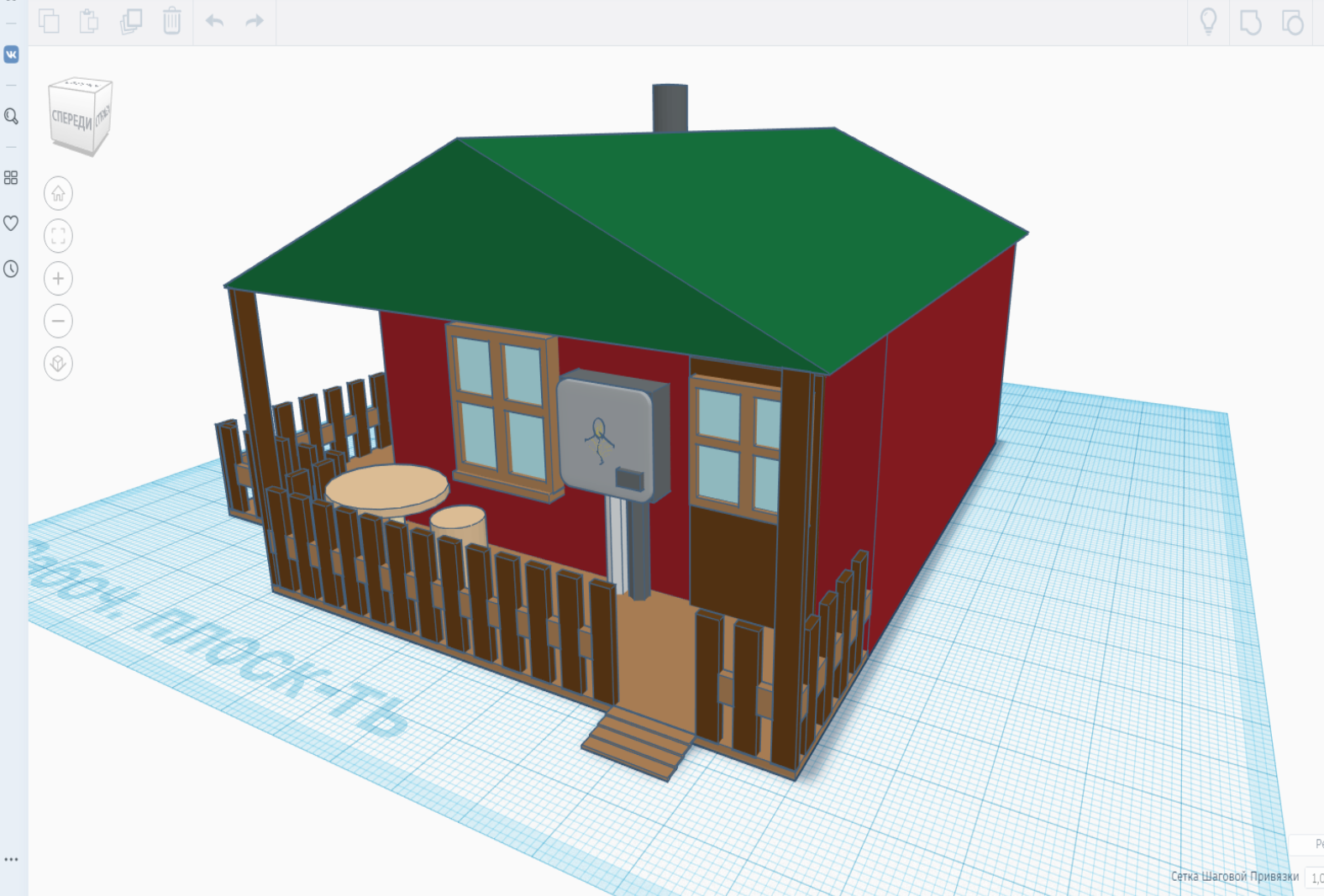Click the Duplicate and repeat icon

pyautogui.click(x=131, y=20)
